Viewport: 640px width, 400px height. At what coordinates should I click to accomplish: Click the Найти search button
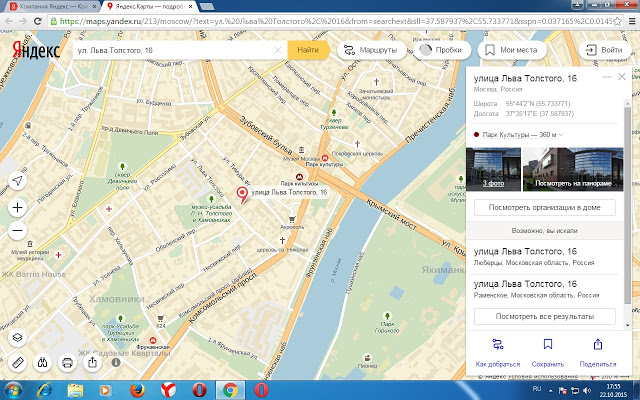308,50
